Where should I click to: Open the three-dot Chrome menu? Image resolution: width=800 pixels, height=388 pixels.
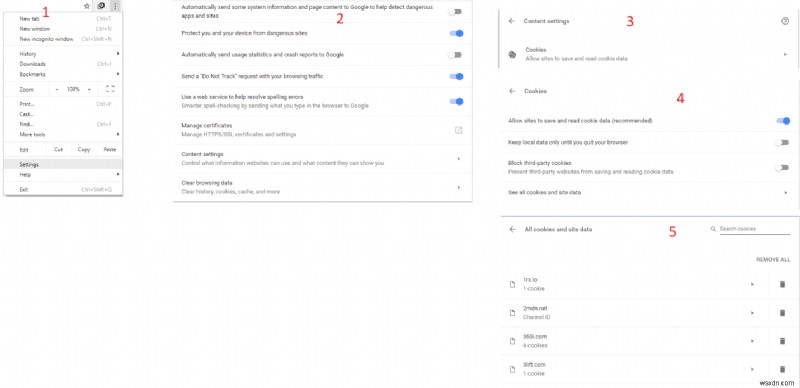click(116, 6)
